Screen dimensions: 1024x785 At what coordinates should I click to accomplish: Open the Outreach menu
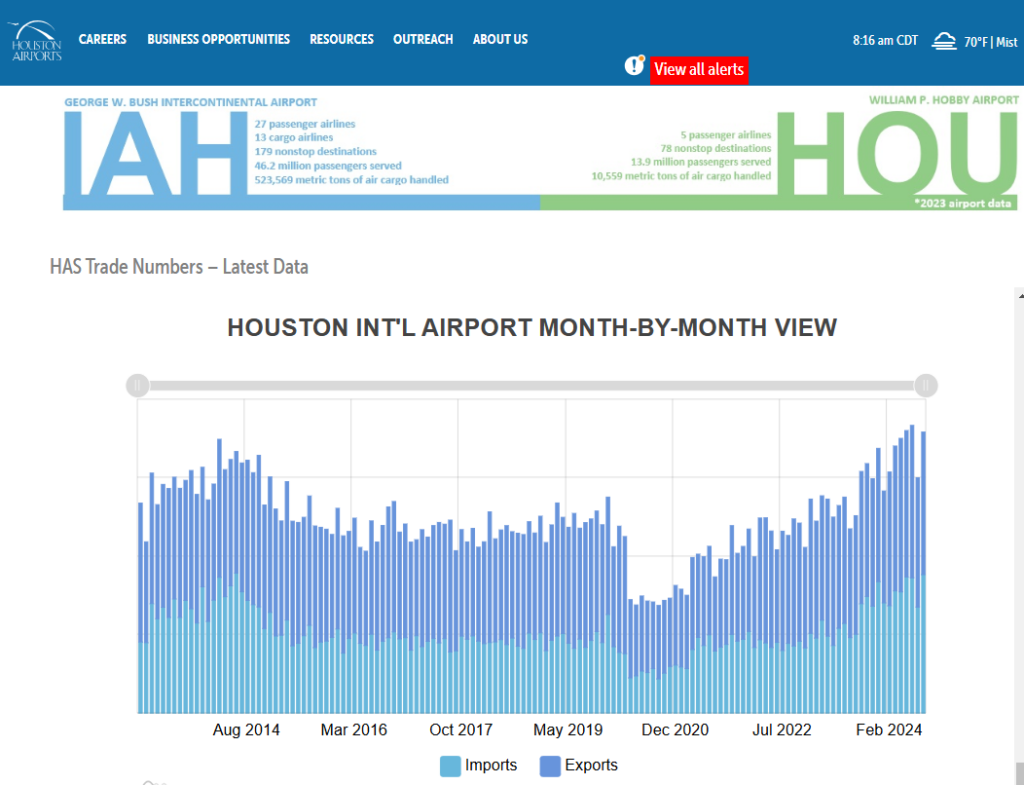click(423, 39)
